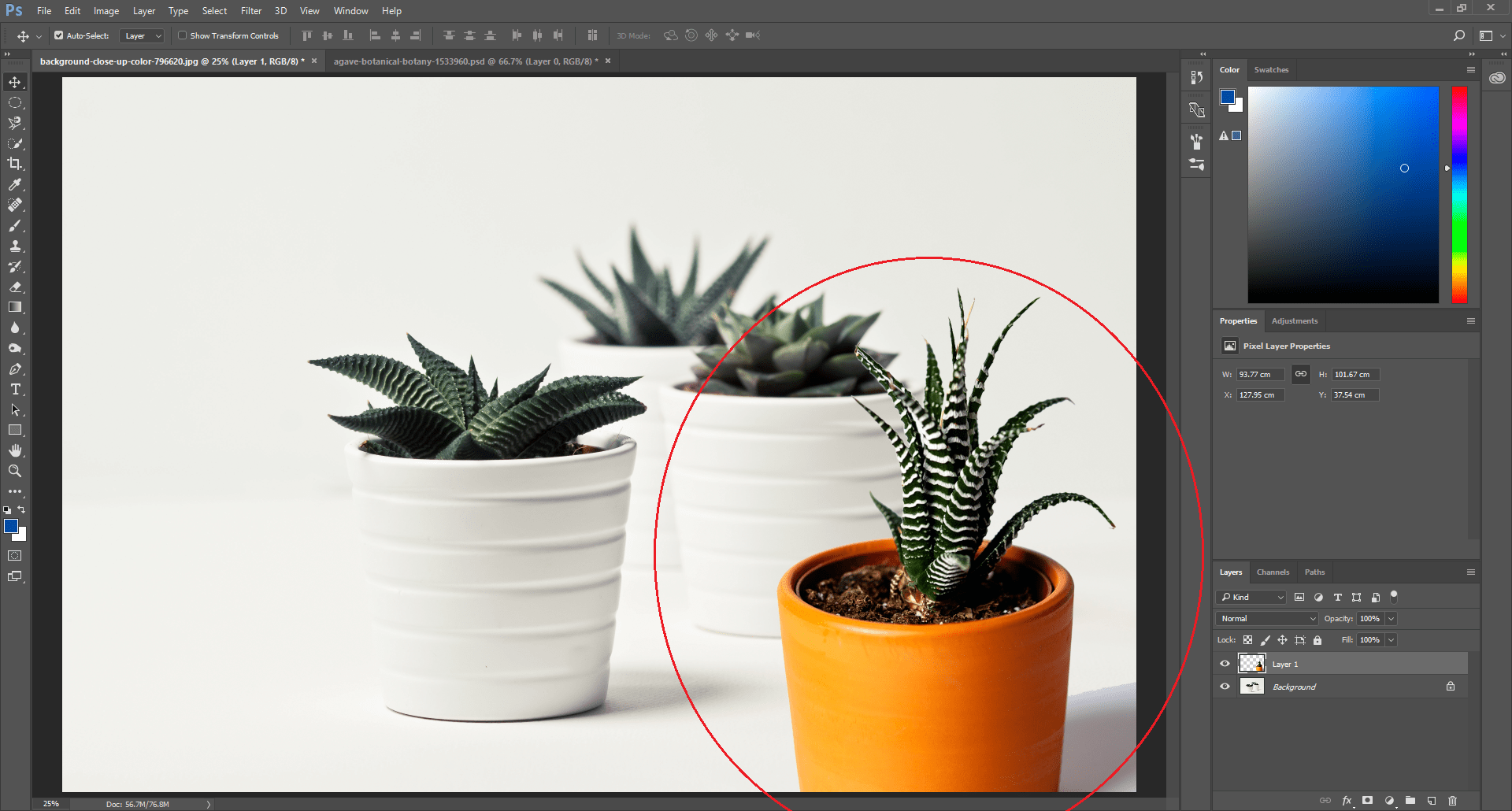Click the Delete layer trash icon

pos(1453,801)
